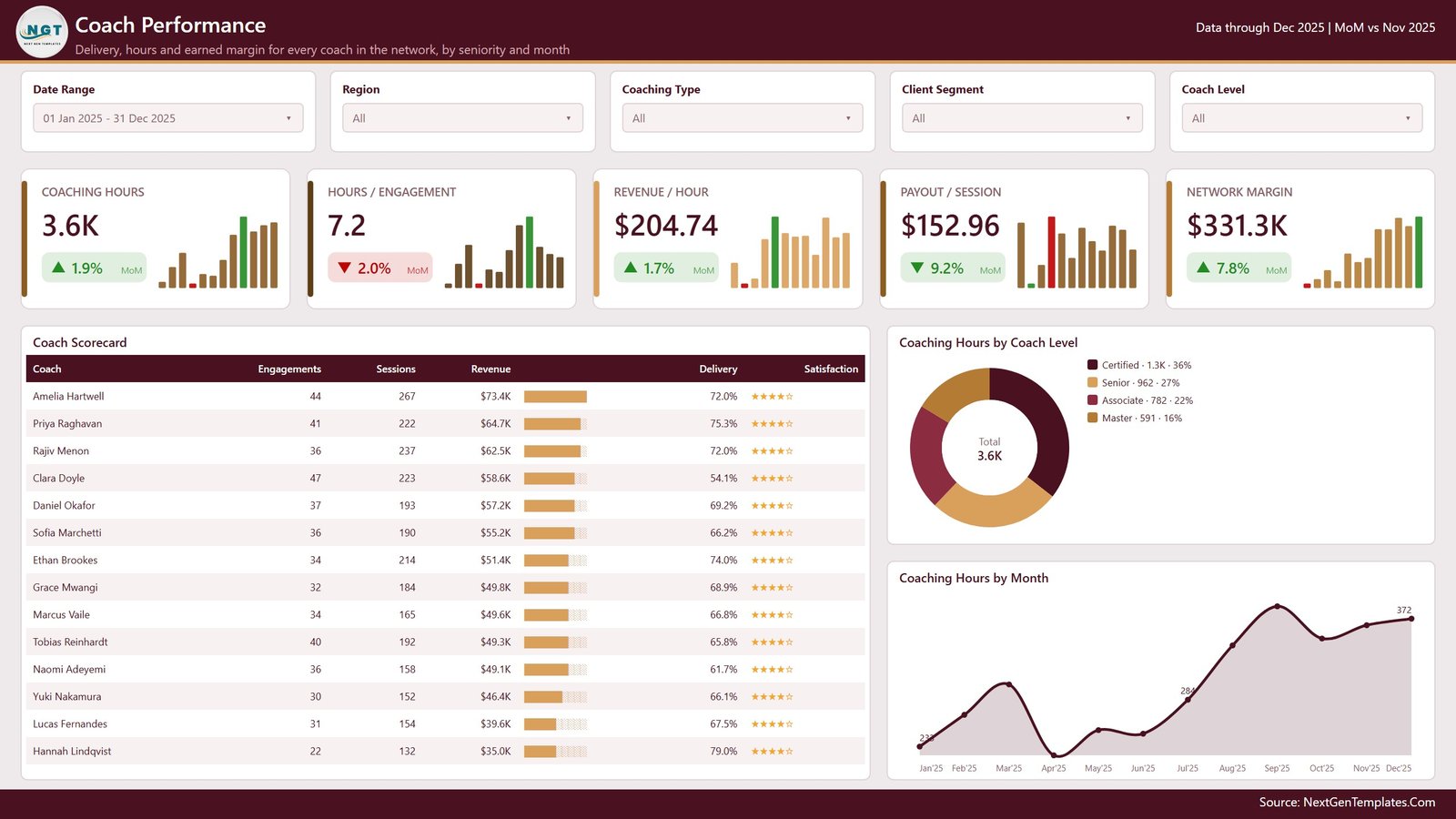Select the Priya Raghavan row
1456x819 pixels.
(446, 423)
